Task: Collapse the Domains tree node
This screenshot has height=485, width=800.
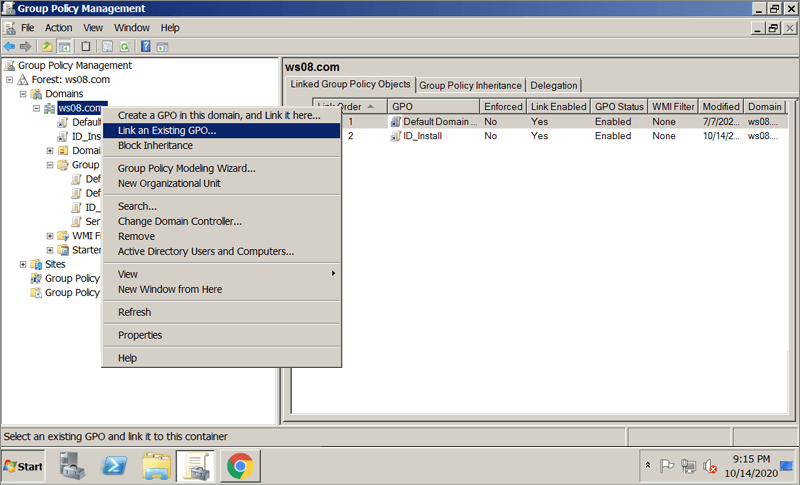Action: 23,94
